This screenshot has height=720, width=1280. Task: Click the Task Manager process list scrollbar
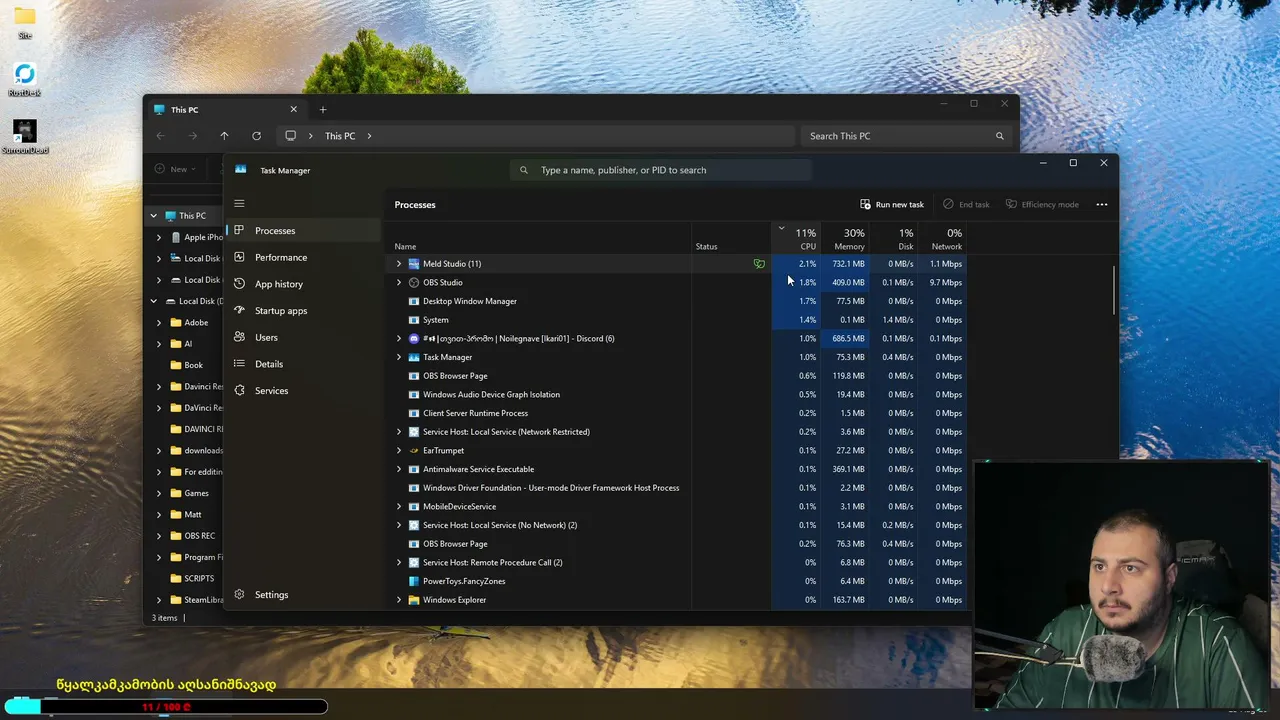(x=1114, y=290)
